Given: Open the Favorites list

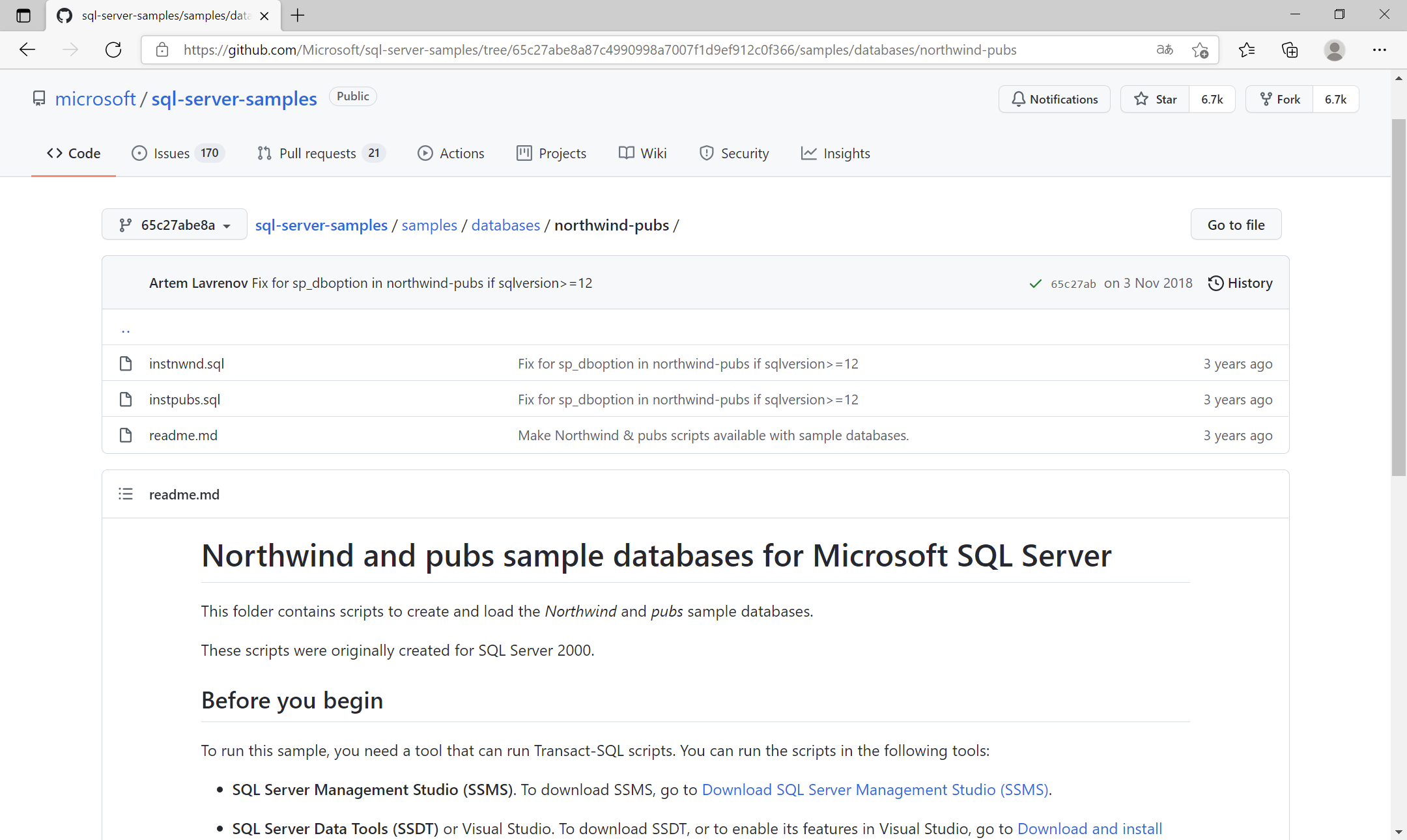Looking at the screenshot, I should coord(1247,49).
